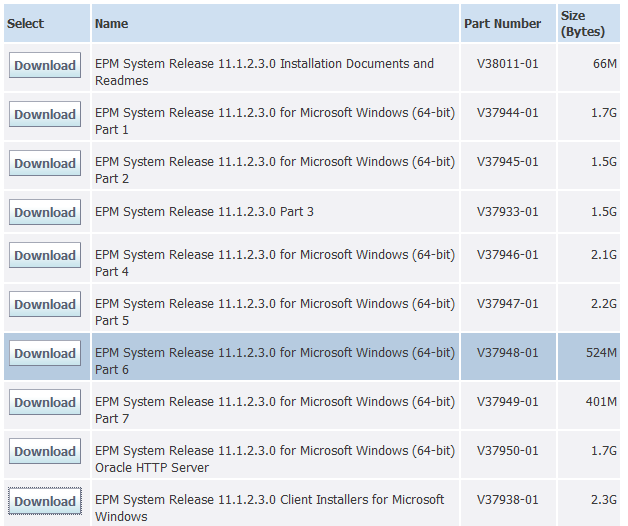
Task: Select name text ending with 'Part 4'
Action: coord(275,262)
